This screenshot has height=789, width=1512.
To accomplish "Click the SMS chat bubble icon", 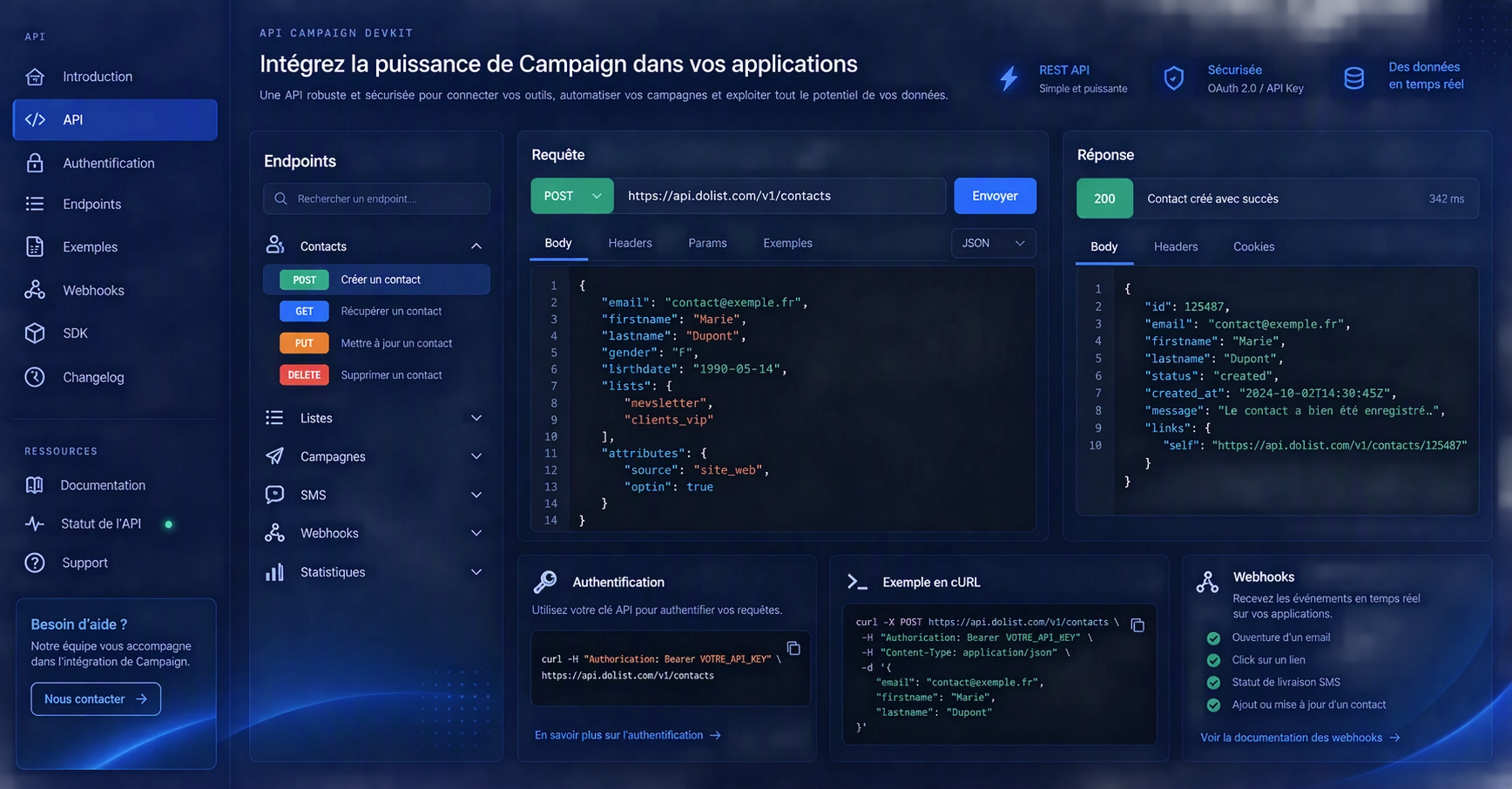I will coord(274,495).
